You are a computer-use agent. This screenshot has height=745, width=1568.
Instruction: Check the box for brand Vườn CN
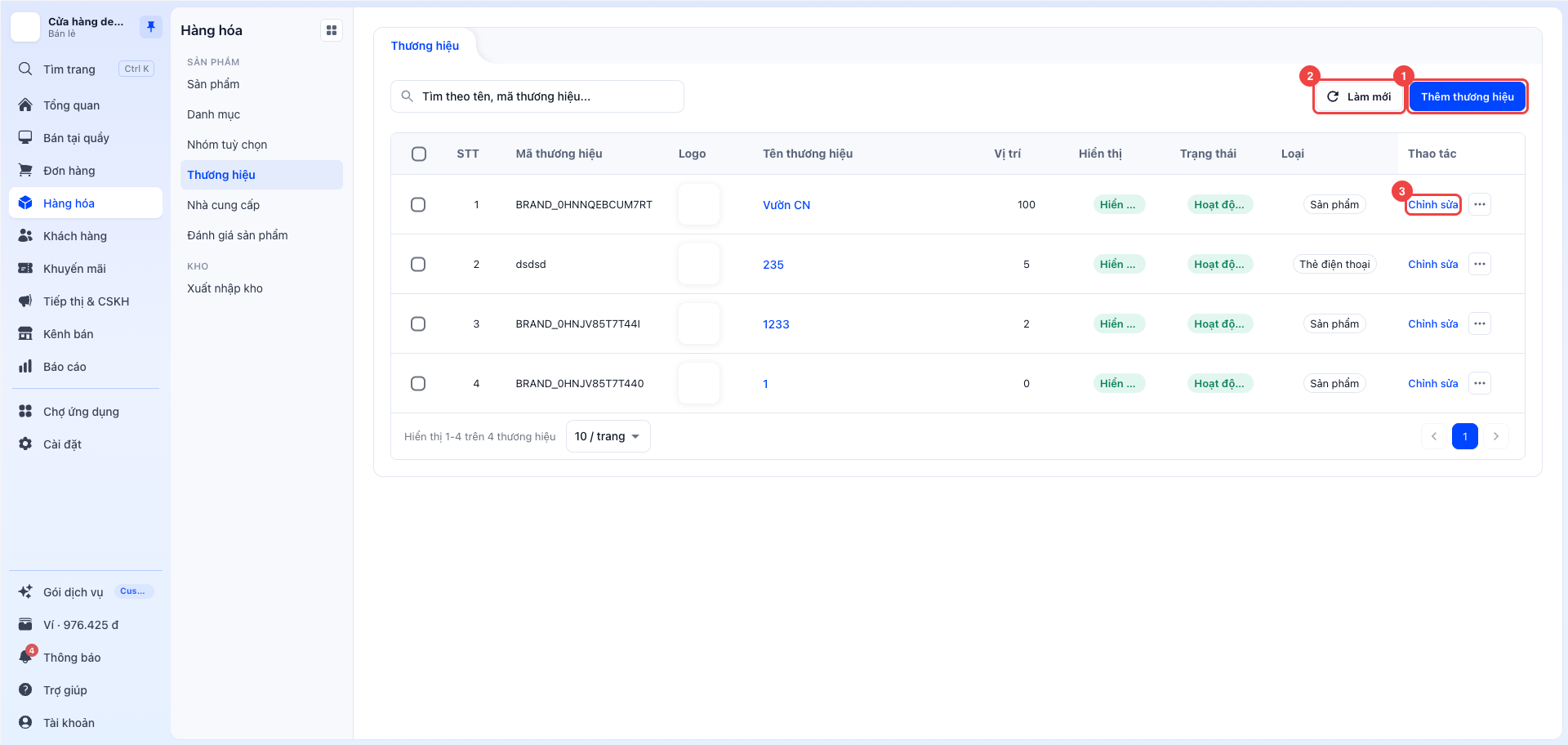click(418, 204)
